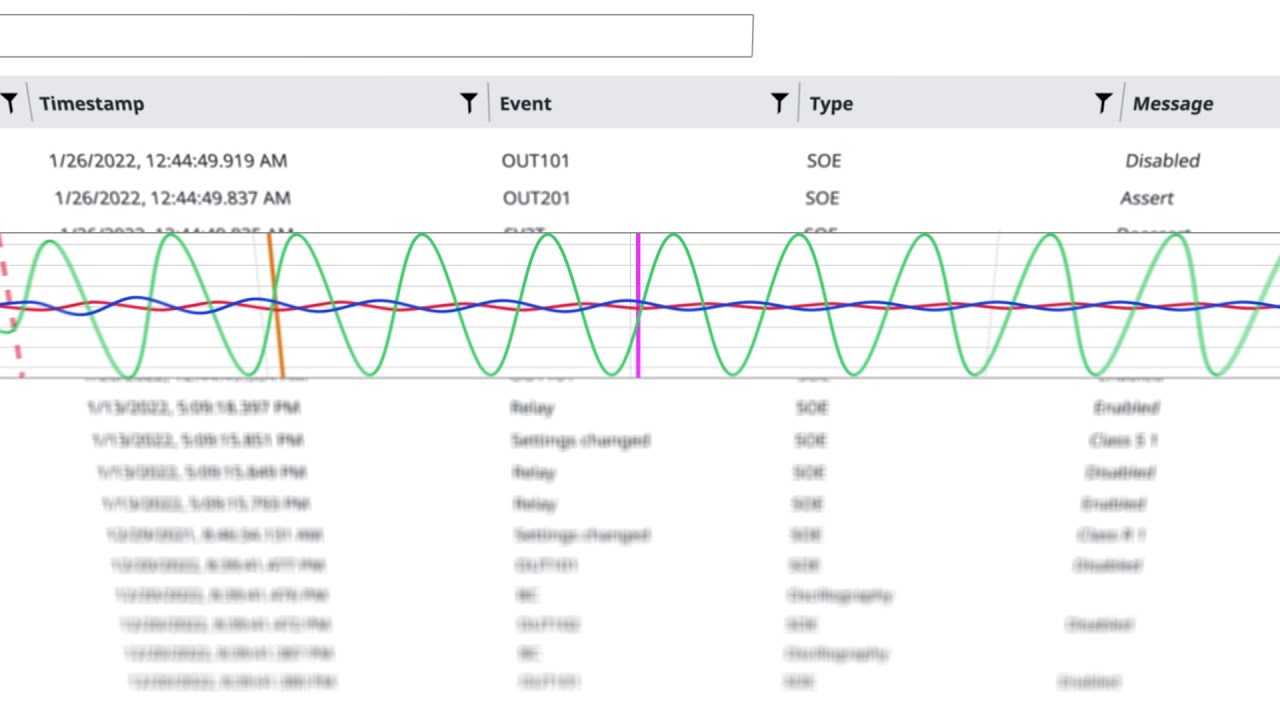Click the empty search field above table

pyautogui.click(x=376, y=36)
